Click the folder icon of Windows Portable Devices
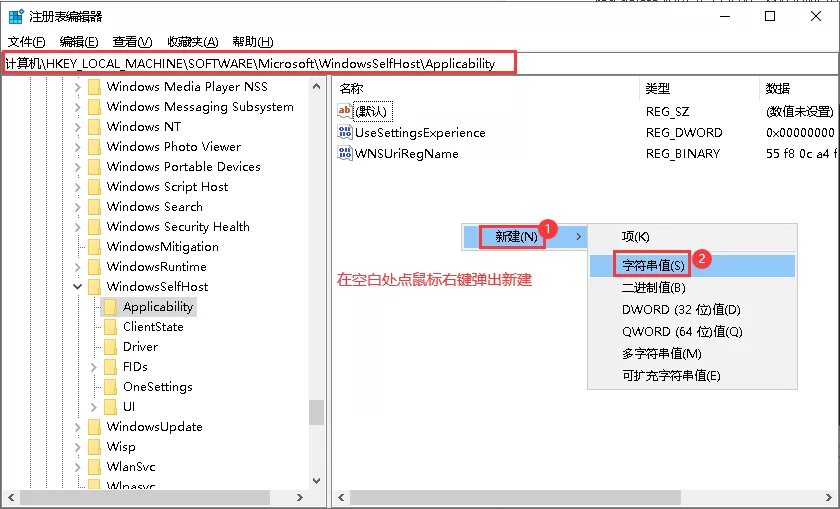 [94, 167]
